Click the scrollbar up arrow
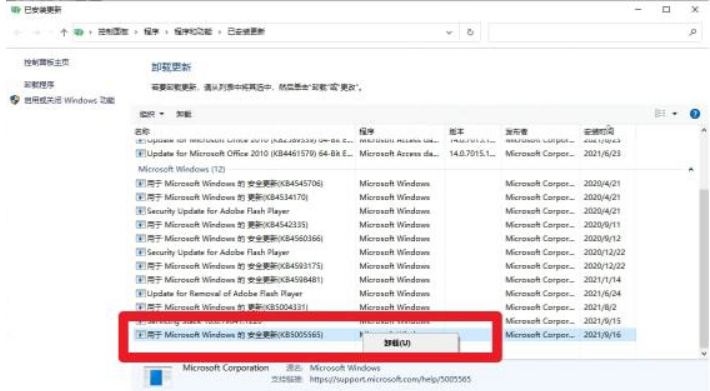 [x=704, y=130]
